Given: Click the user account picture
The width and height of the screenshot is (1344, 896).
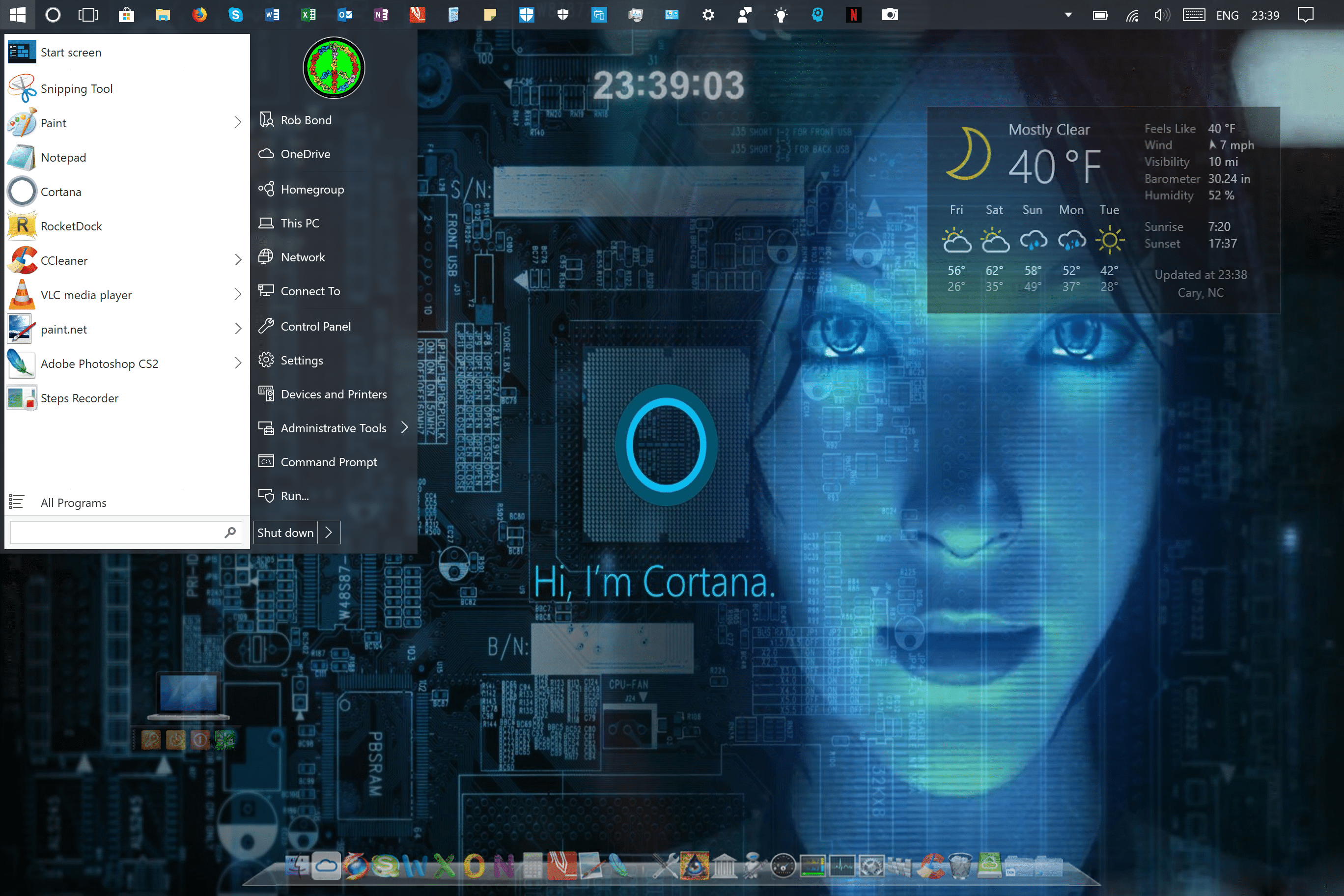Looking at the screenshot, I should [x=334, y=67].
